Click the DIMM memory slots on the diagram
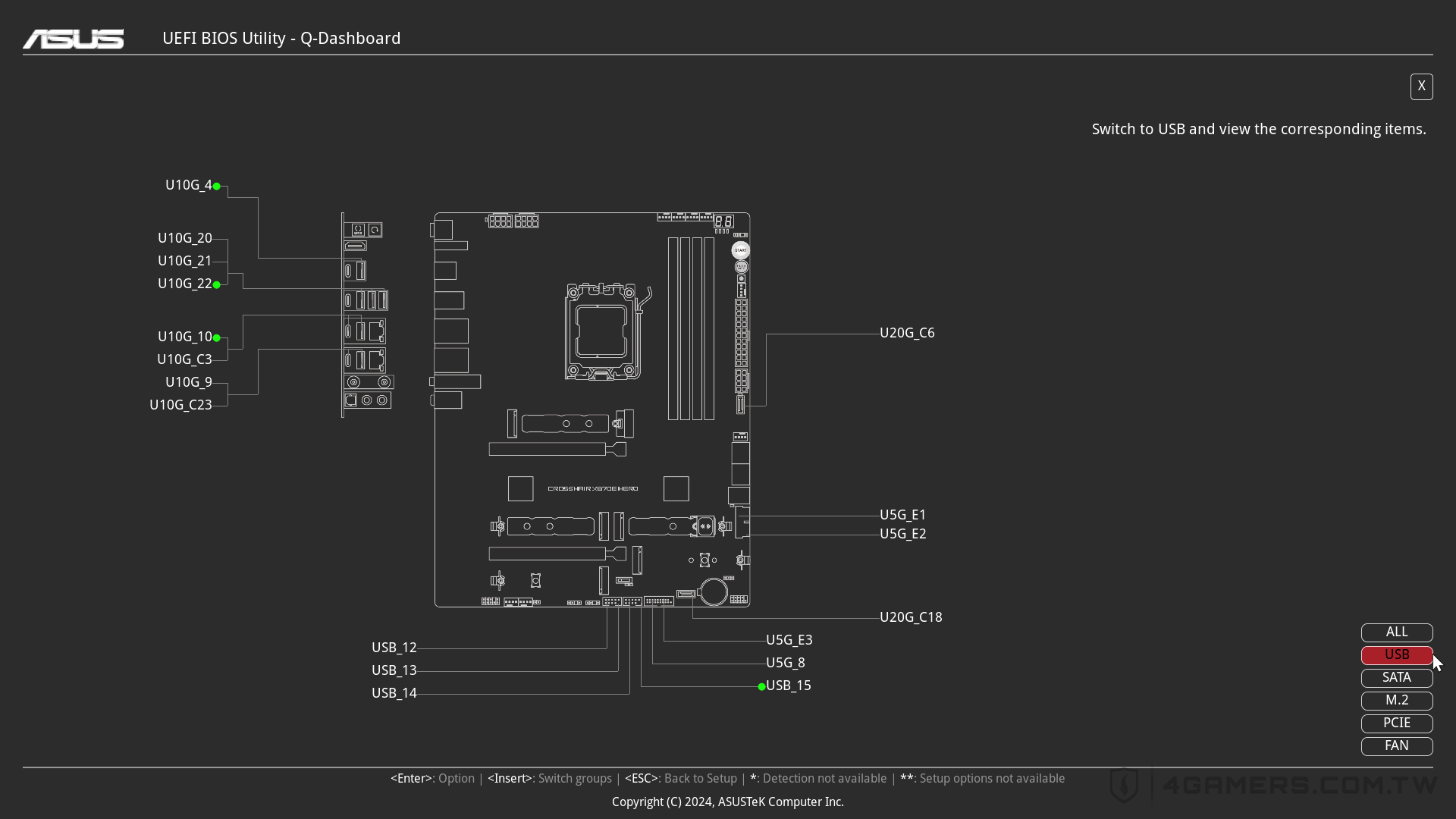The width and height of the screenshot is (1456, 819). [691, 328]
